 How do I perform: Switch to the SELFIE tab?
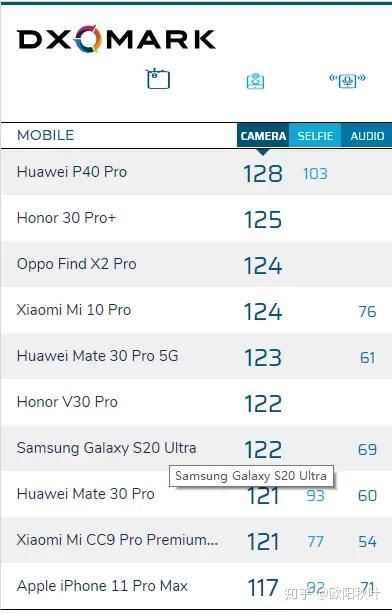click(315, 136)
